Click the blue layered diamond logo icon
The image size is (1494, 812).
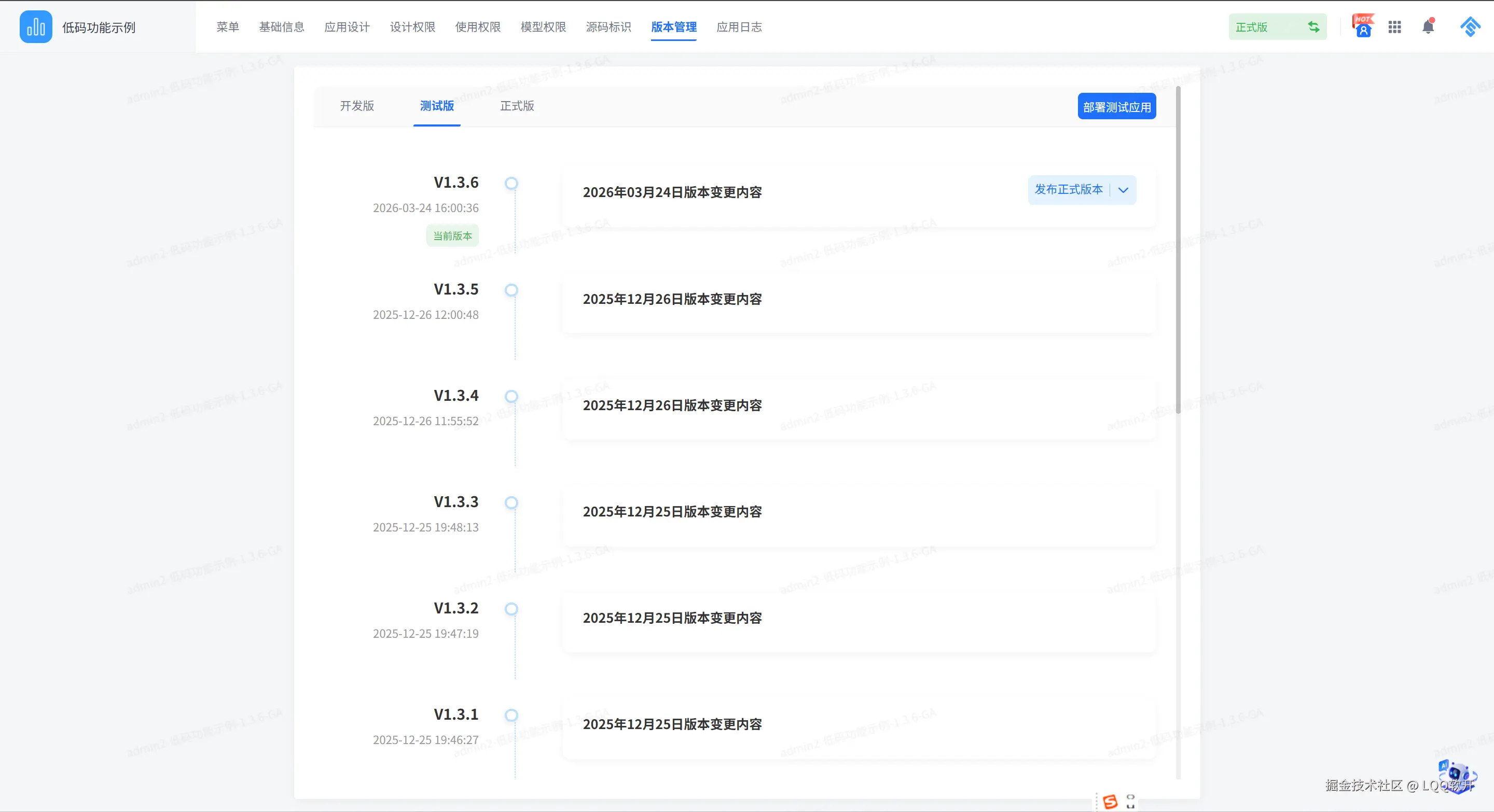click(x=1470, y=26)
